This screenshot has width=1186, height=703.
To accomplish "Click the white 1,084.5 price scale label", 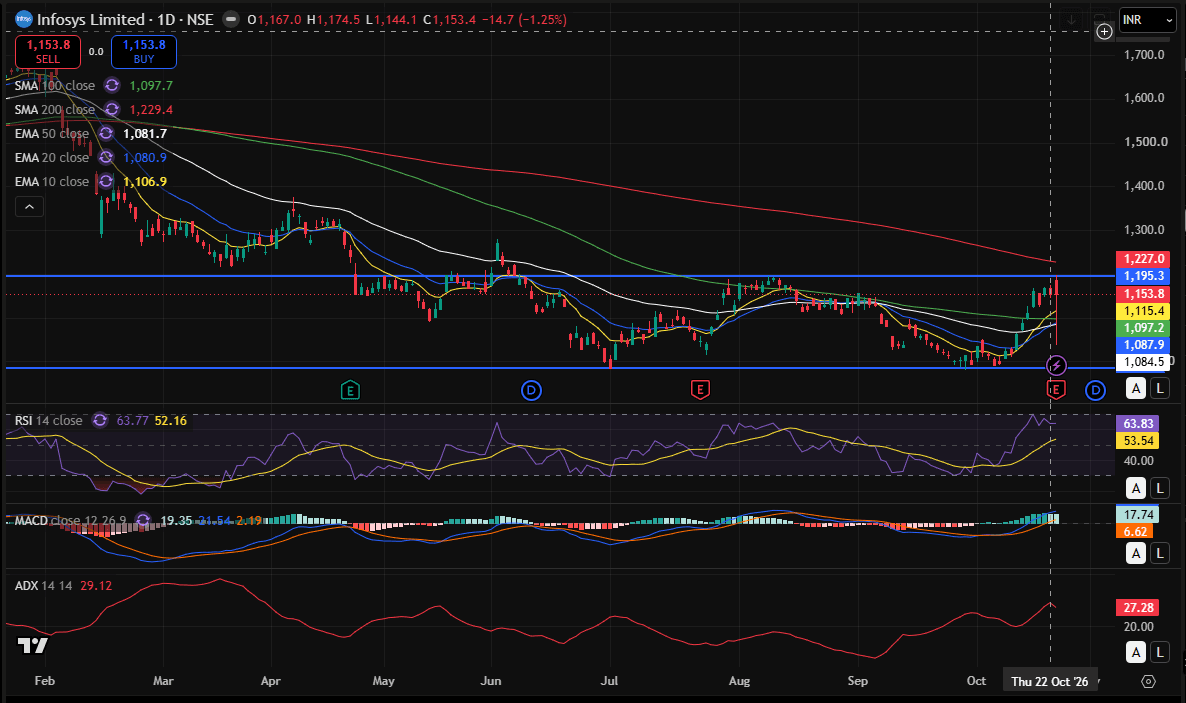I will [1143, 362].
